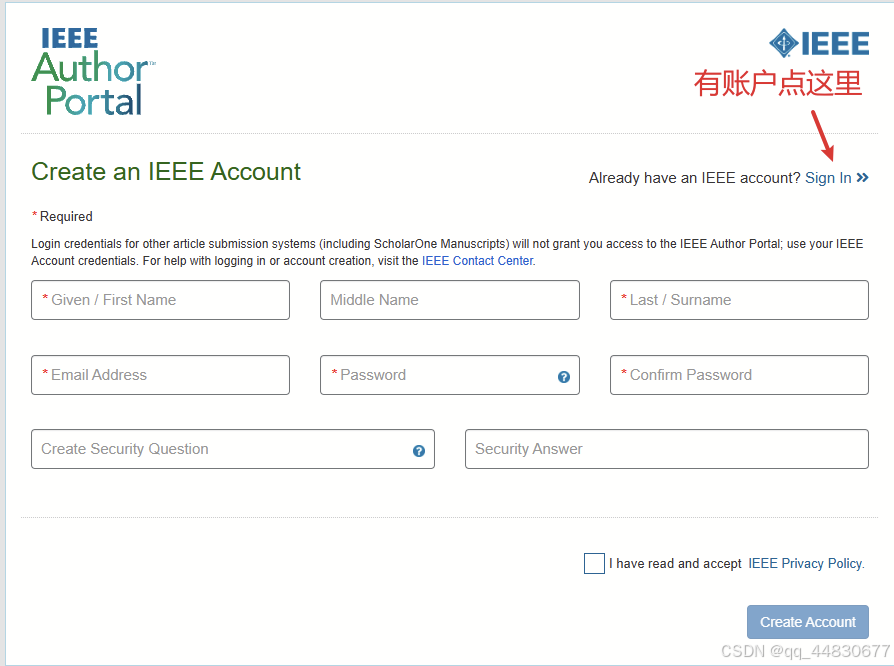Viewport: 894px width, 666px height.
Task: Click the Create Account button
Action: coord(807,622)
